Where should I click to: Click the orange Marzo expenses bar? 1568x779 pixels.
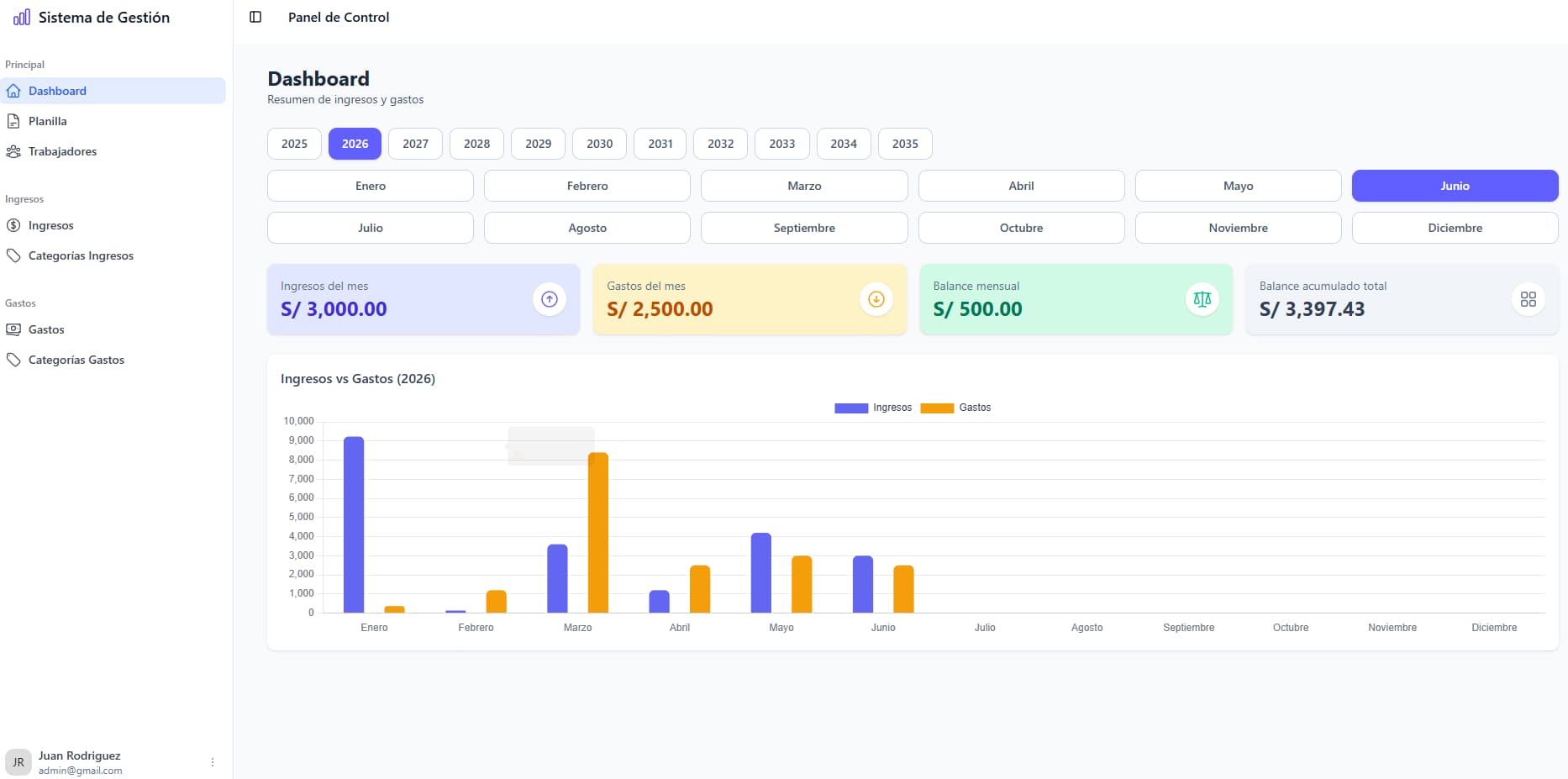(x=598, y=533)
